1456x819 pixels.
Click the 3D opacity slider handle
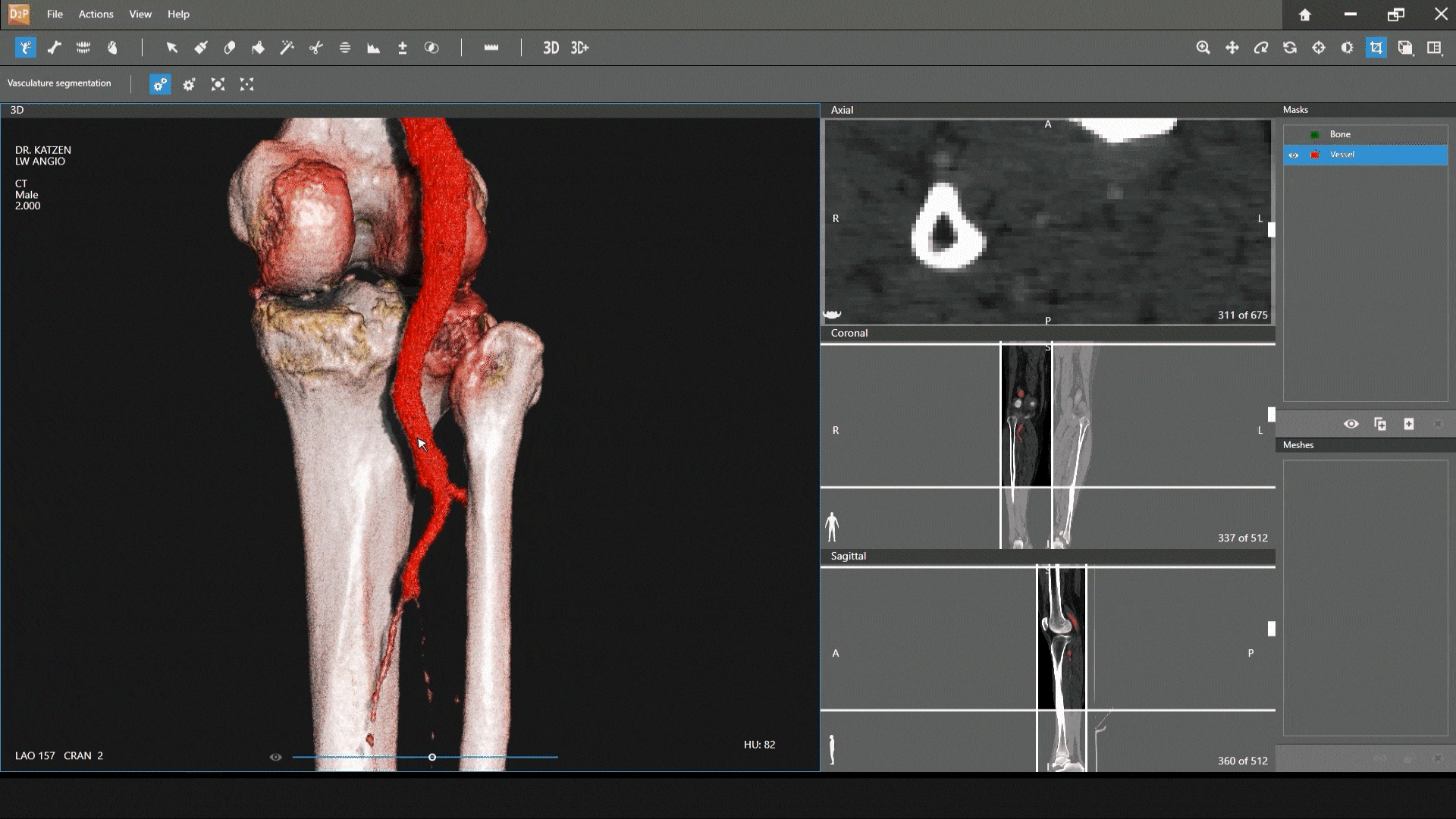pos(432,757)
